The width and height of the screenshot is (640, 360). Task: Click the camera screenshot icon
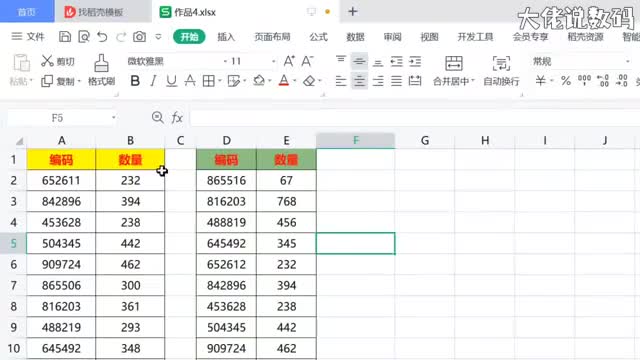(139, 37)
